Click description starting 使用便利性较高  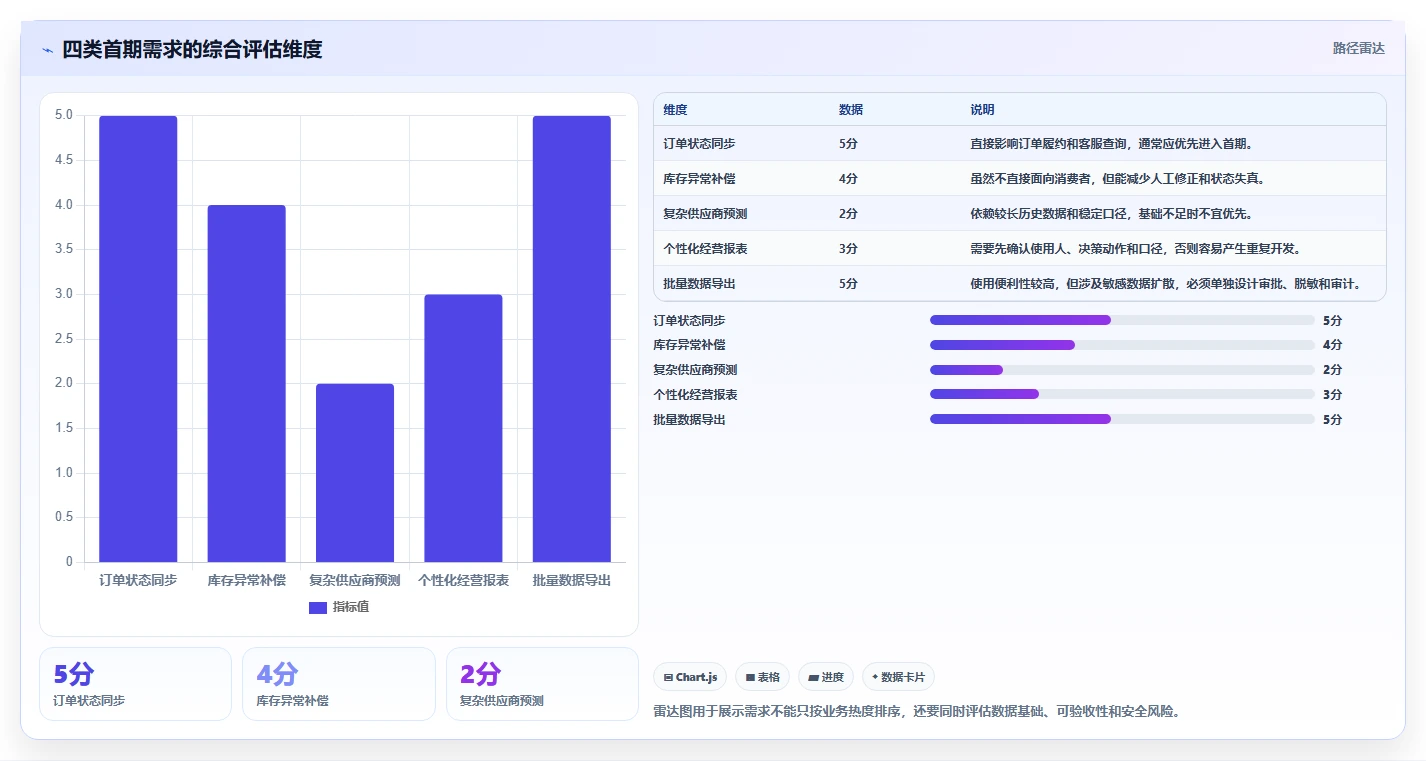pos(1165,284)
